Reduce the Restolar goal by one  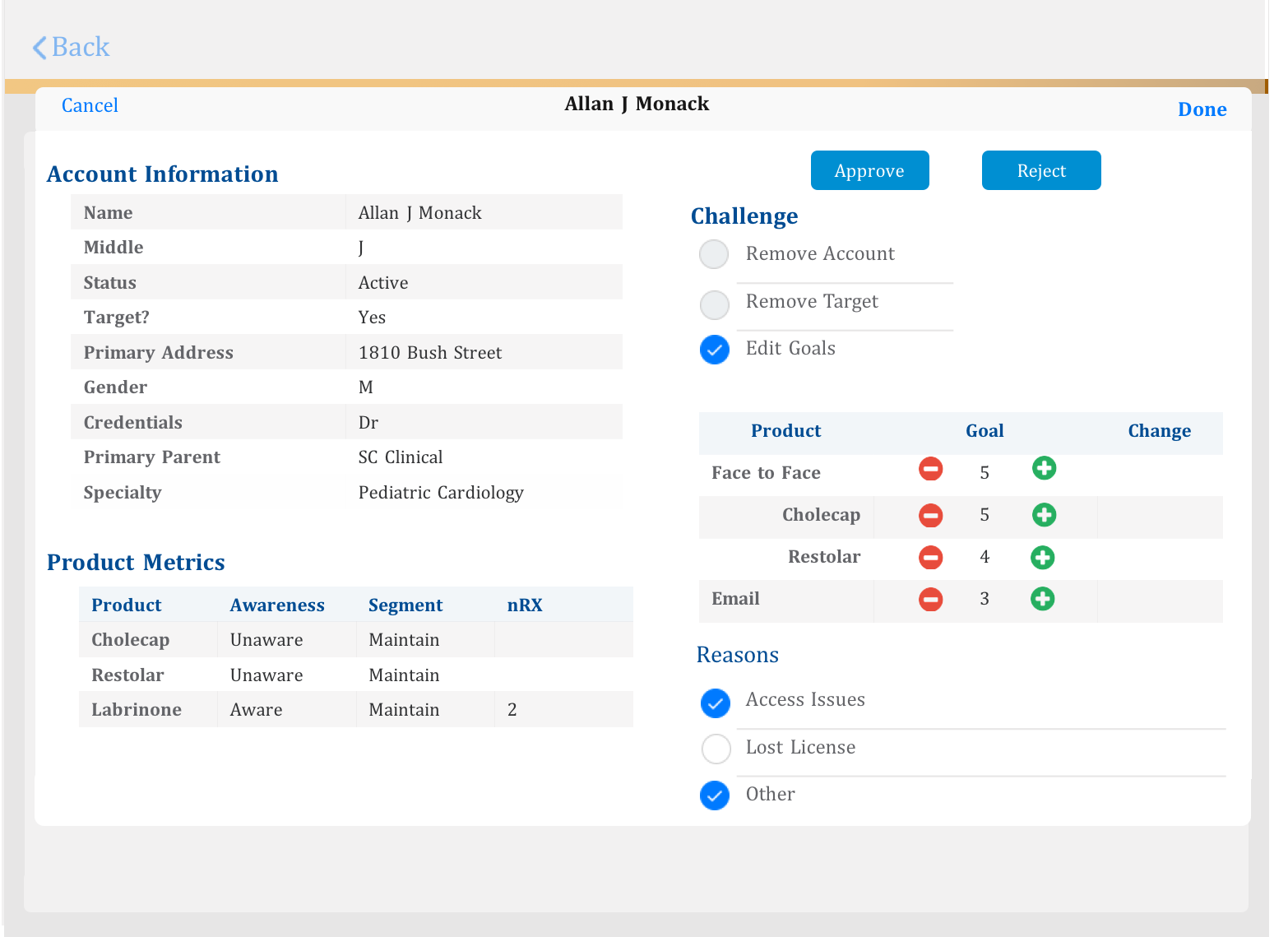[x=930, y=558]
